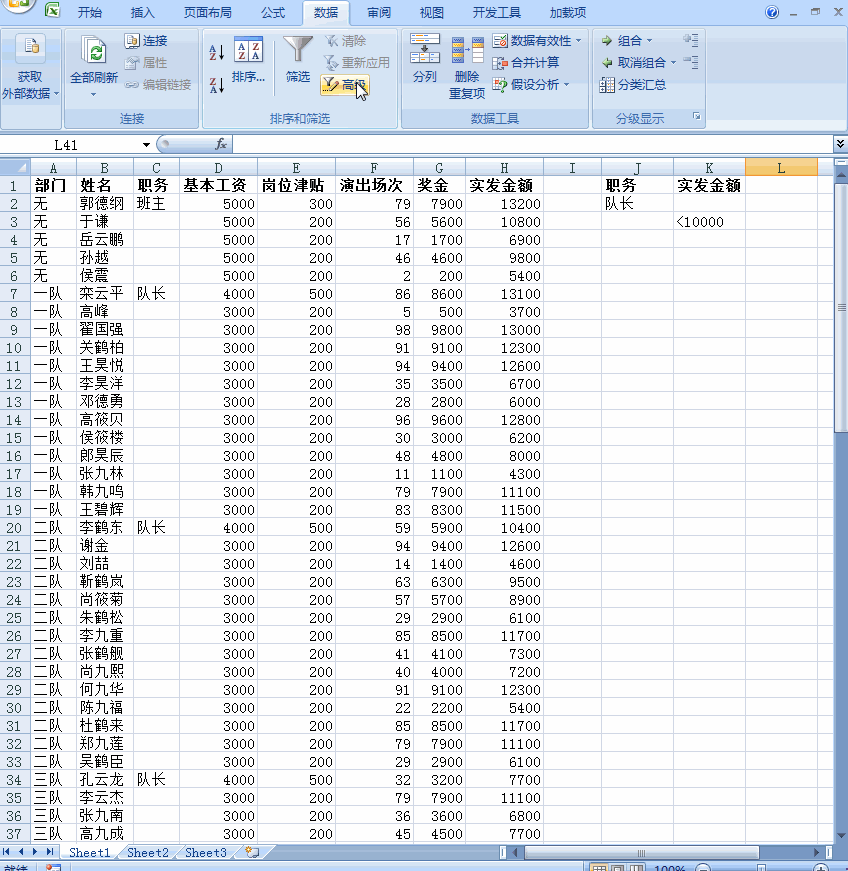Open the Consolidate command
Image resolution: width=848 pixels, height=871 pixels.
click(525, 63)
